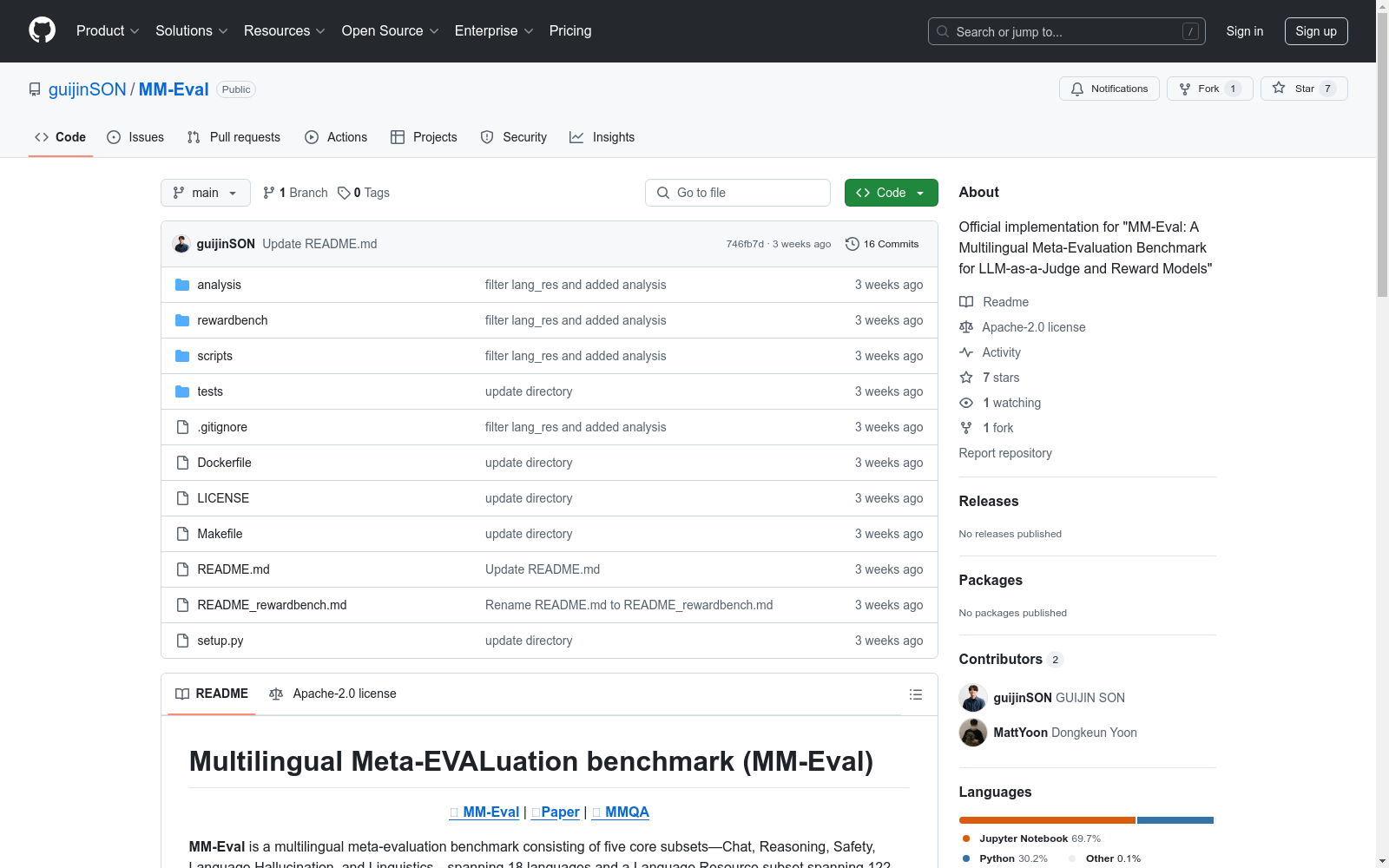Open commit 746fb7d link

pos(745,244)
